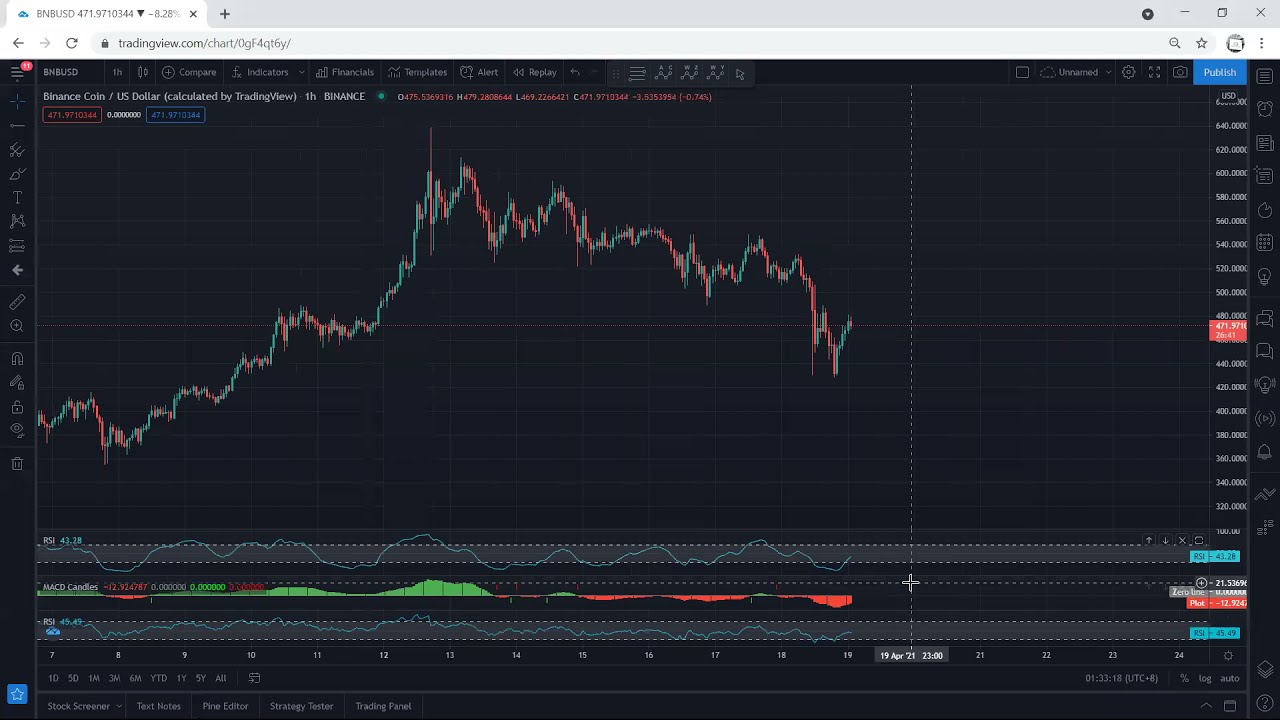Viewport: 1280px width, 720px height.
Task: Click the blue Publish button
Action: [x=1219, y=72]
